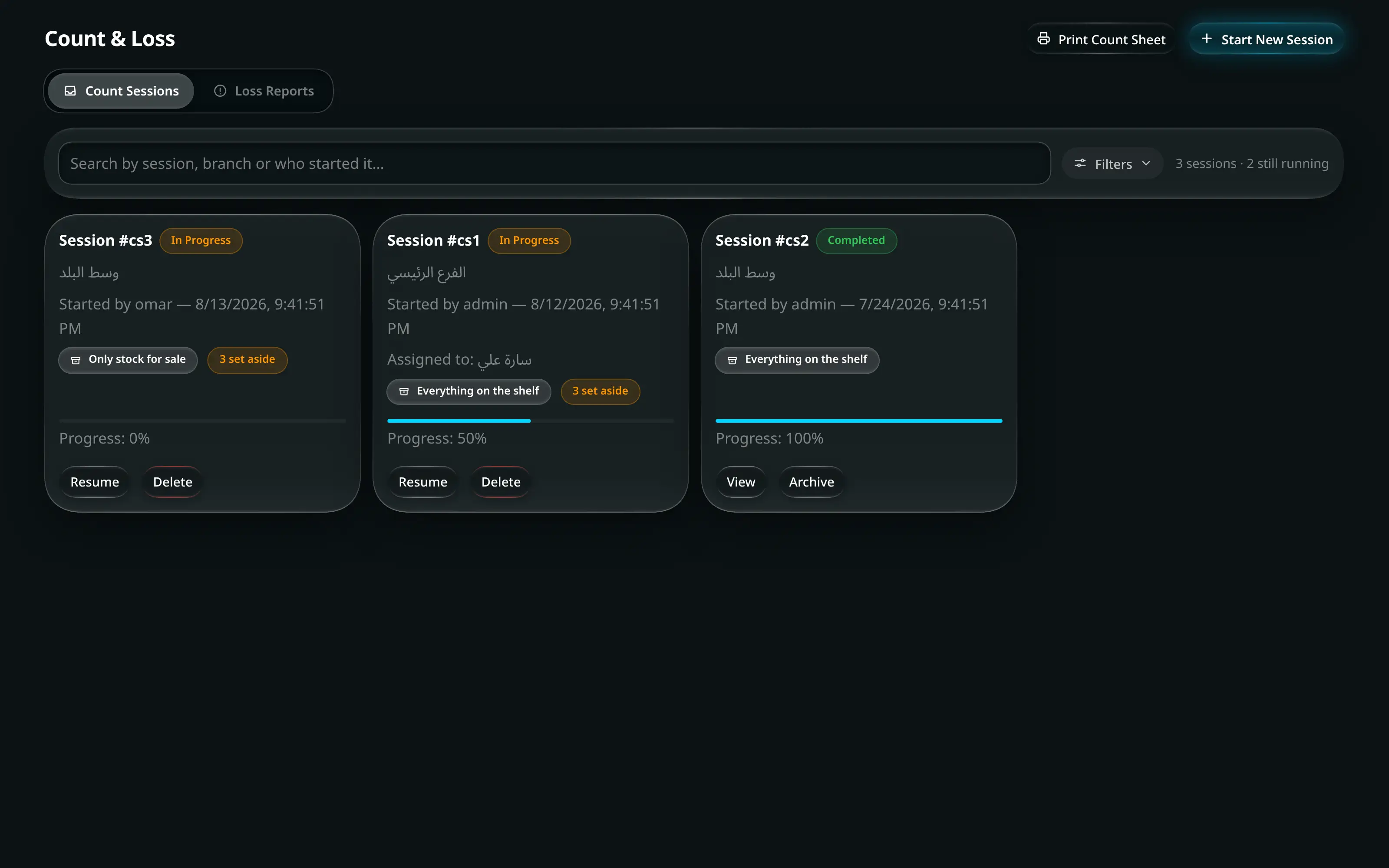
Task: Delete Session #cs1
Action: click(x=501, y=482)
